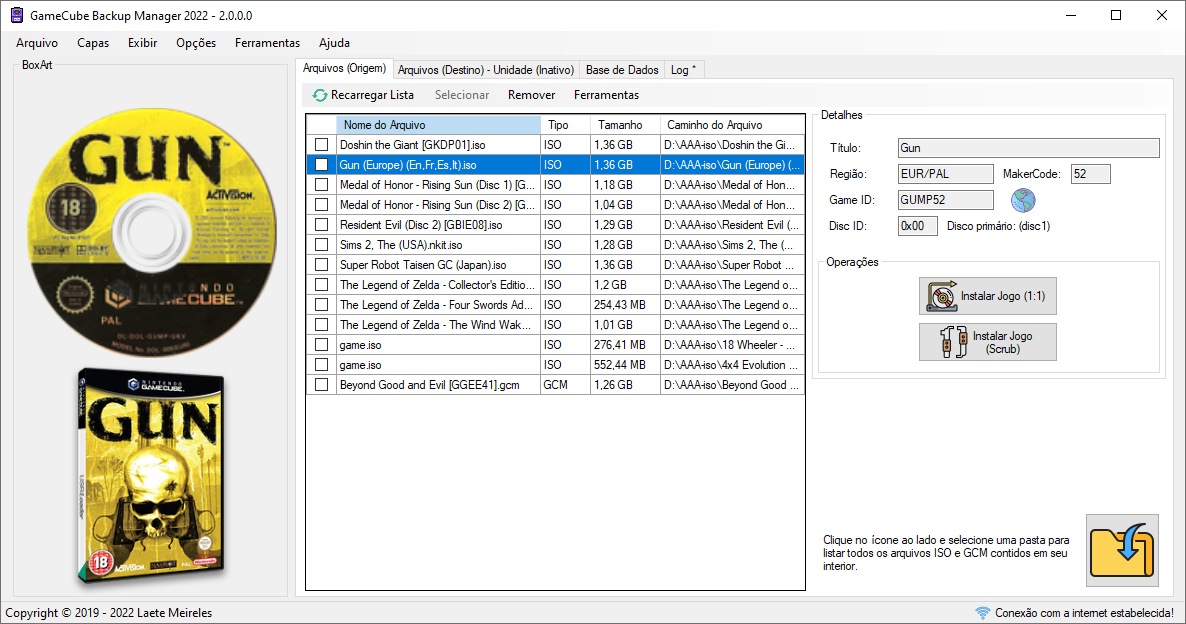
Task: Check the box for Gun (Europe) row
Action: pos(321,164)
